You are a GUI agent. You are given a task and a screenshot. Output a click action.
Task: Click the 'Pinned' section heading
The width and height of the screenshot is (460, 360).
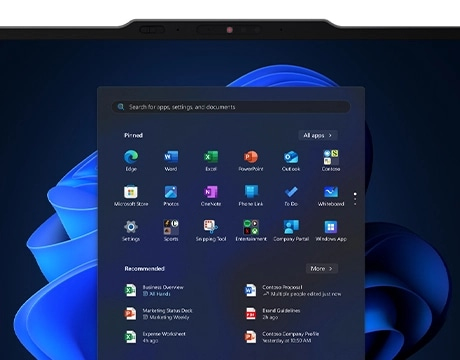click(x=133, y=135)
